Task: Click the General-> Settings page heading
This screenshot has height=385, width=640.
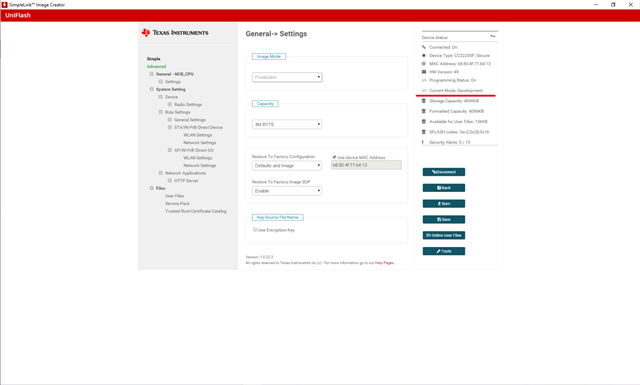Action: [276, 34]
